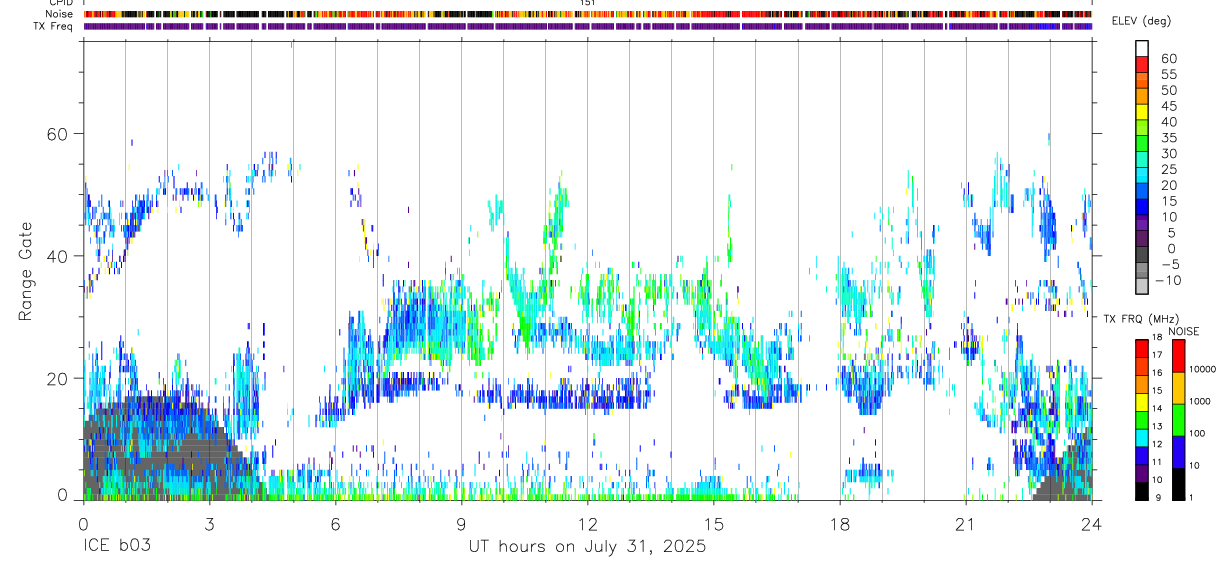The height and width of the screenshot is (567, 1228).
Task: Click the red top swatch of TX FRQ colorbar
Action: click(1142, 348)
